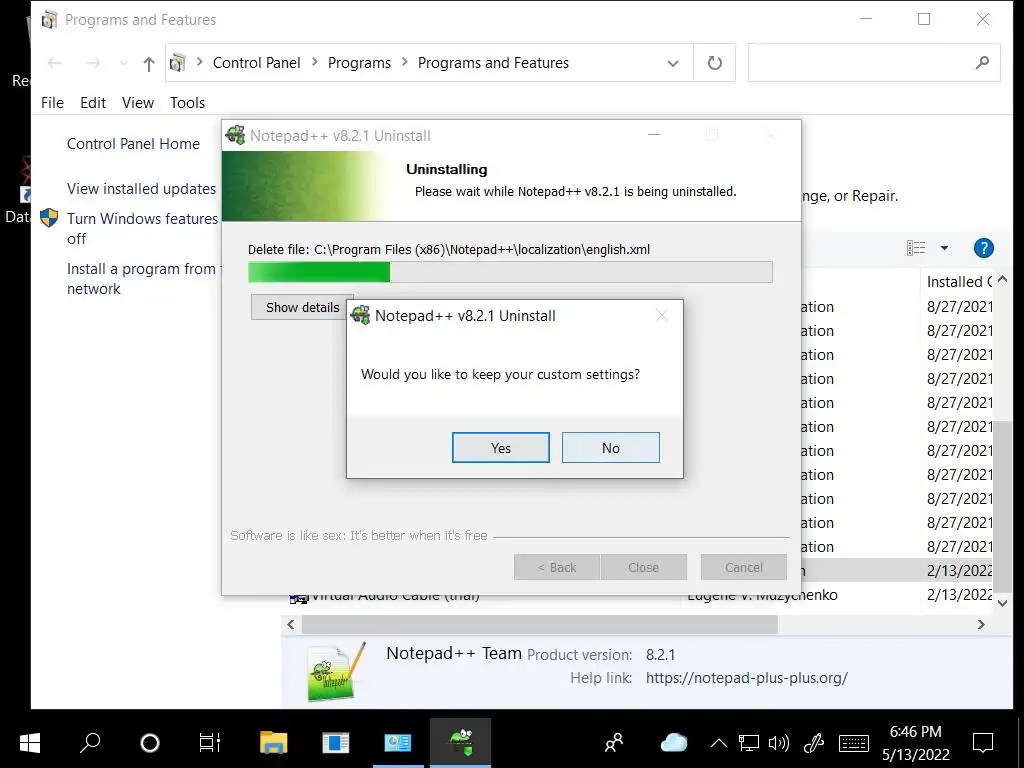Click Show details in the uninstaller
Viewport: 1024px width, 768px height.
tap(302, 308)
